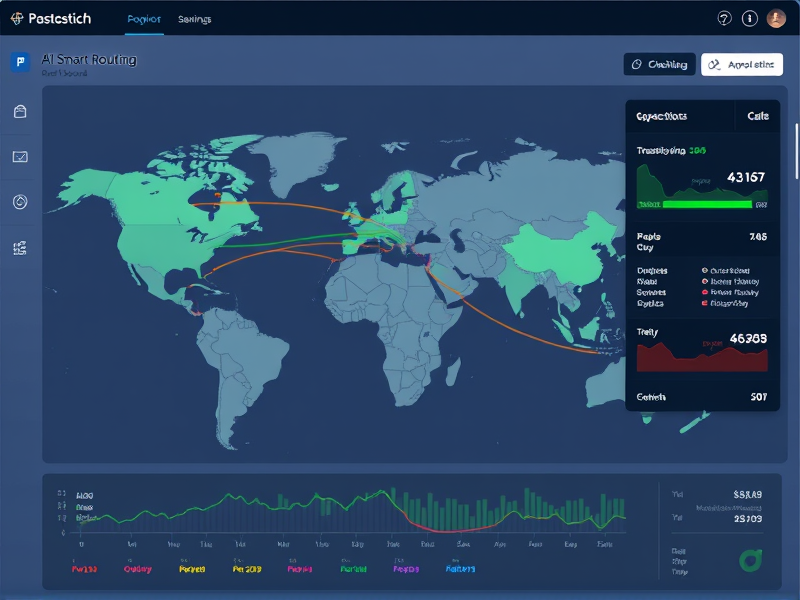Screen dimensions: 800x600
Task: Select the package box icon in left sidebar
Action: click(20, 113)
